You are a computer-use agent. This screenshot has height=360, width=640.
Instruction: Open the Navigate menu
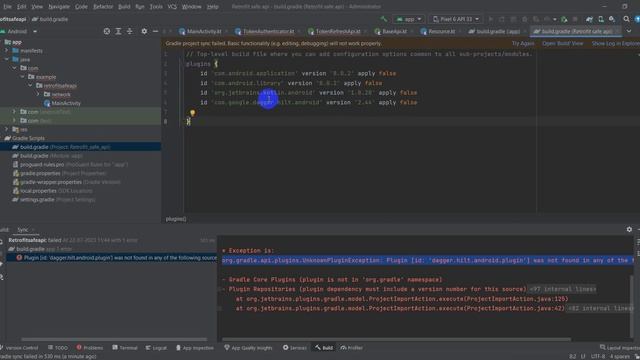pos(59,7)
